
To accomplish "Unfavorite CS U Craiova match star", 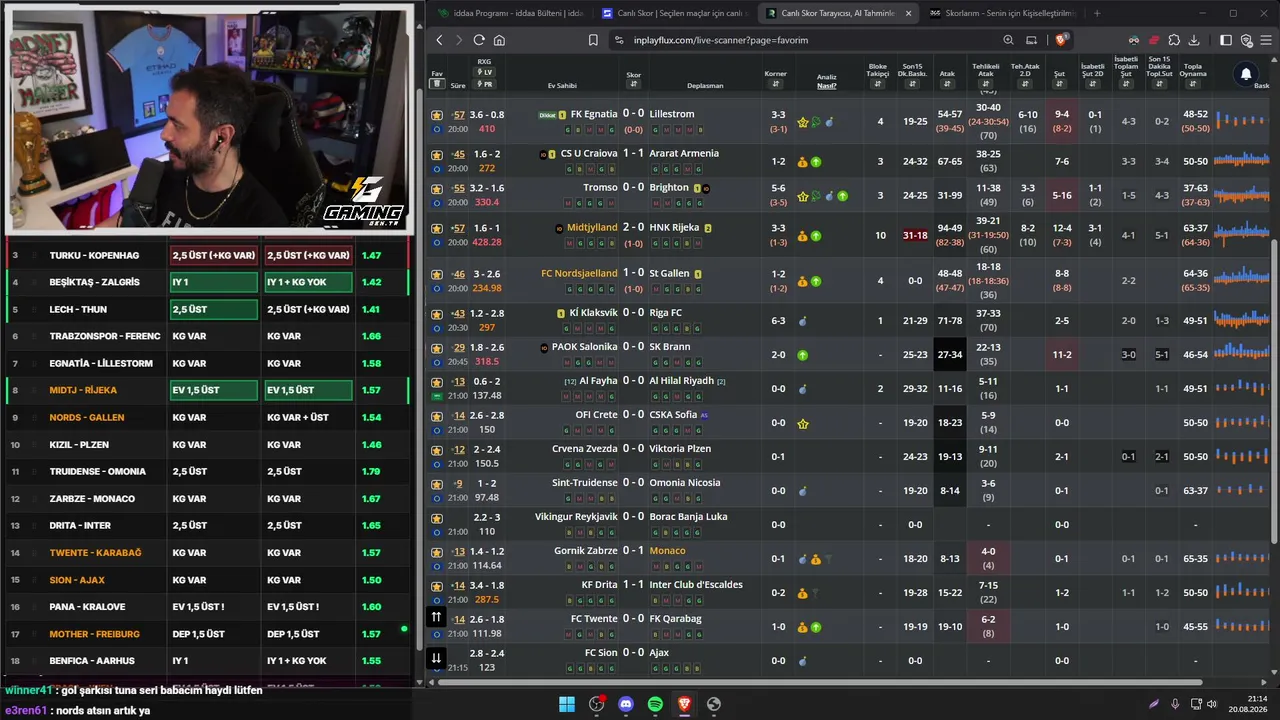I will pyautogui.click(x=437, y=155).
